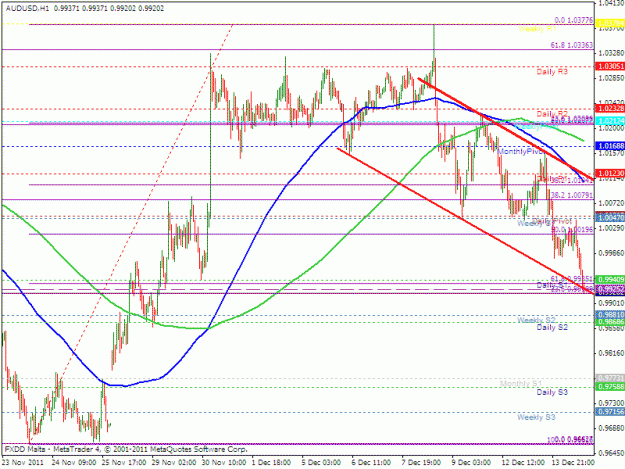Select the 9 Dec 03:00 time label
Screen dimensions: 625x469
471,462
